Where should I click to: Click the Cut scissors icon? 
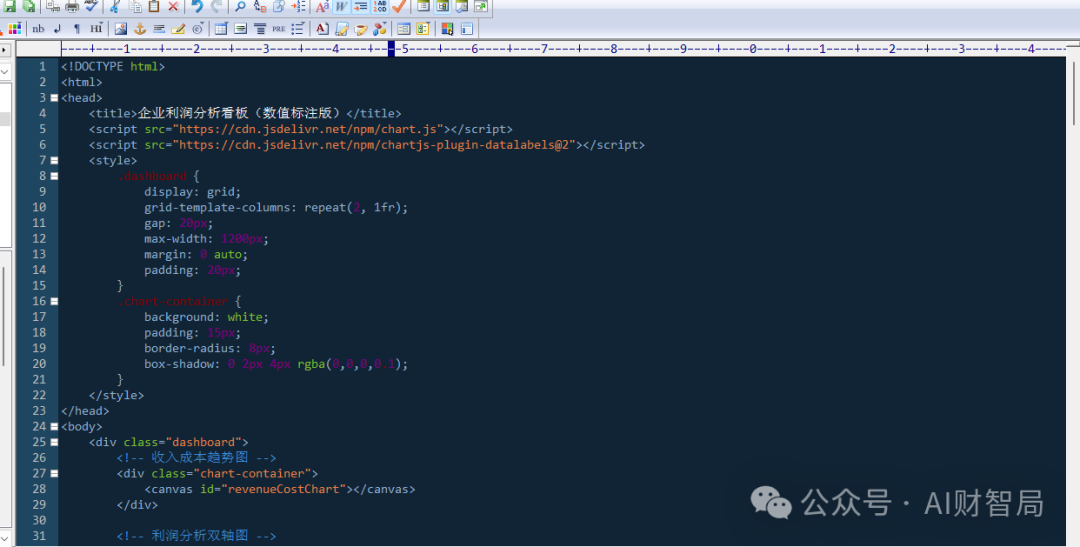click(x=114, y=6)
